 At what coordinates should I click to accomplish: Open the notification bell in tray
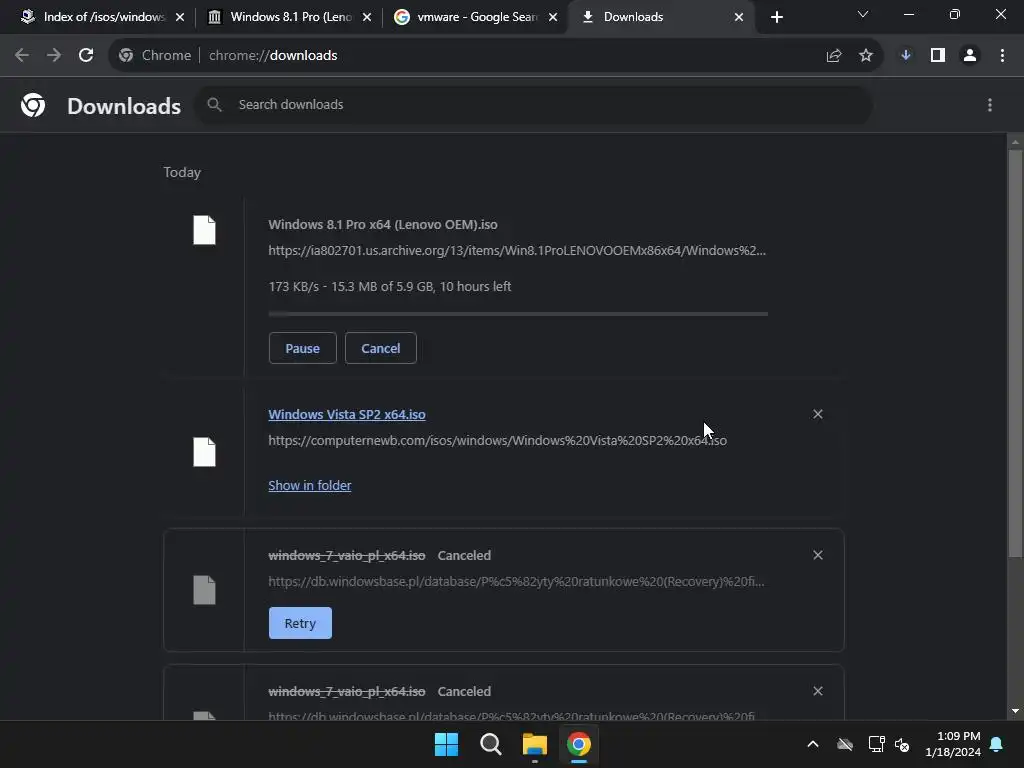(x=997, y=744)
